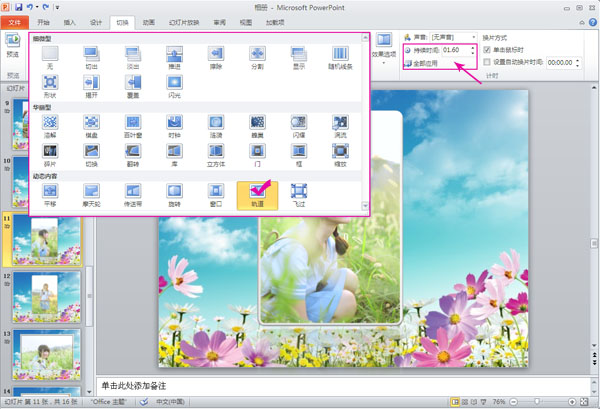Apply the 碎片 shred transition
This screenshot has height=409, width=600.
click(50, 155)
